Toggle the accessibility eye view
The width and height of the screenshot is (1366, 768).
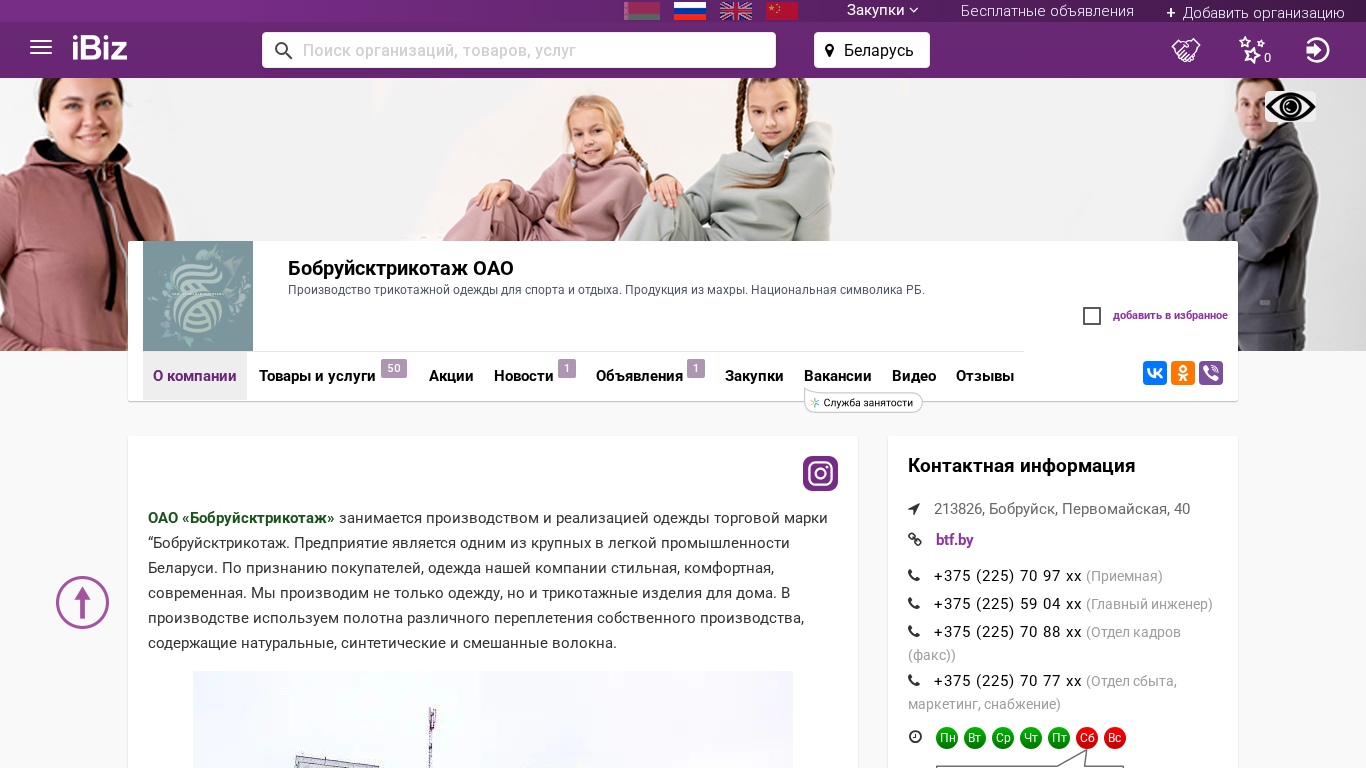click(x=1290, y=107)
